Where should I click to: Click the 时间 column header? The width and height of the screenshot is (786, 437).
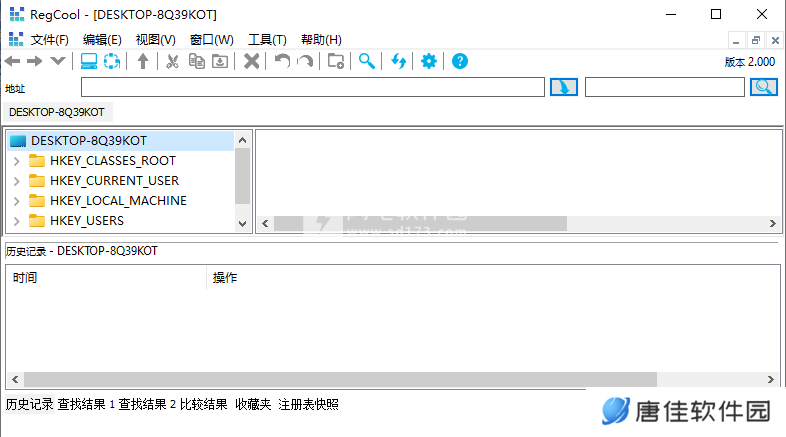(x=106, y=278)
